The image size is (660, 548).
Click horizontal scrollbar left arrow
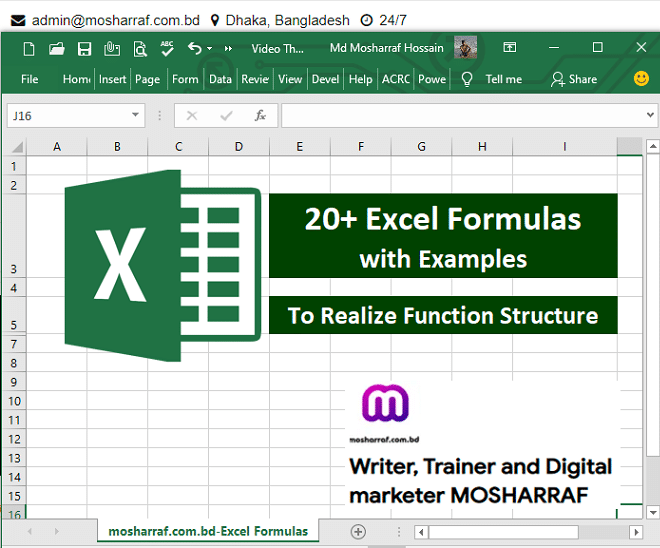point(421,532)
